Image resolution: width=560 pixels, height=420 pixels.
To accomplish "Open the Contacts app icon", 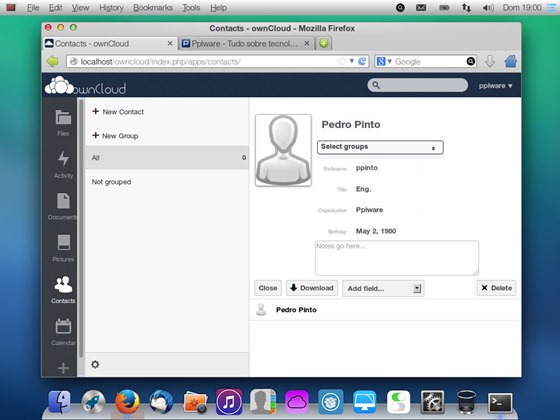I will point(63,290).
